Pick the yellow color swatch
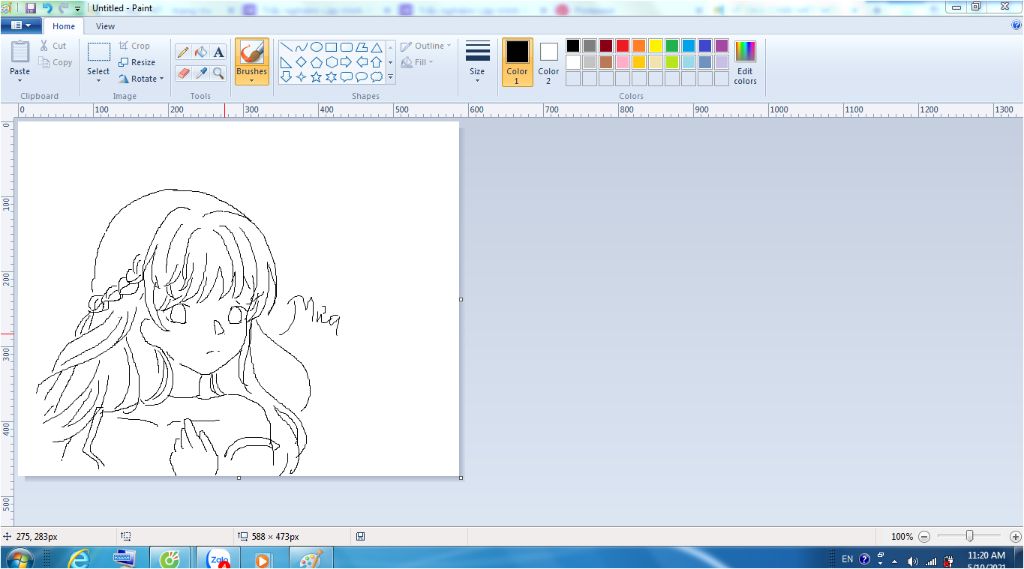1024x569 pixels. (656, 46)
